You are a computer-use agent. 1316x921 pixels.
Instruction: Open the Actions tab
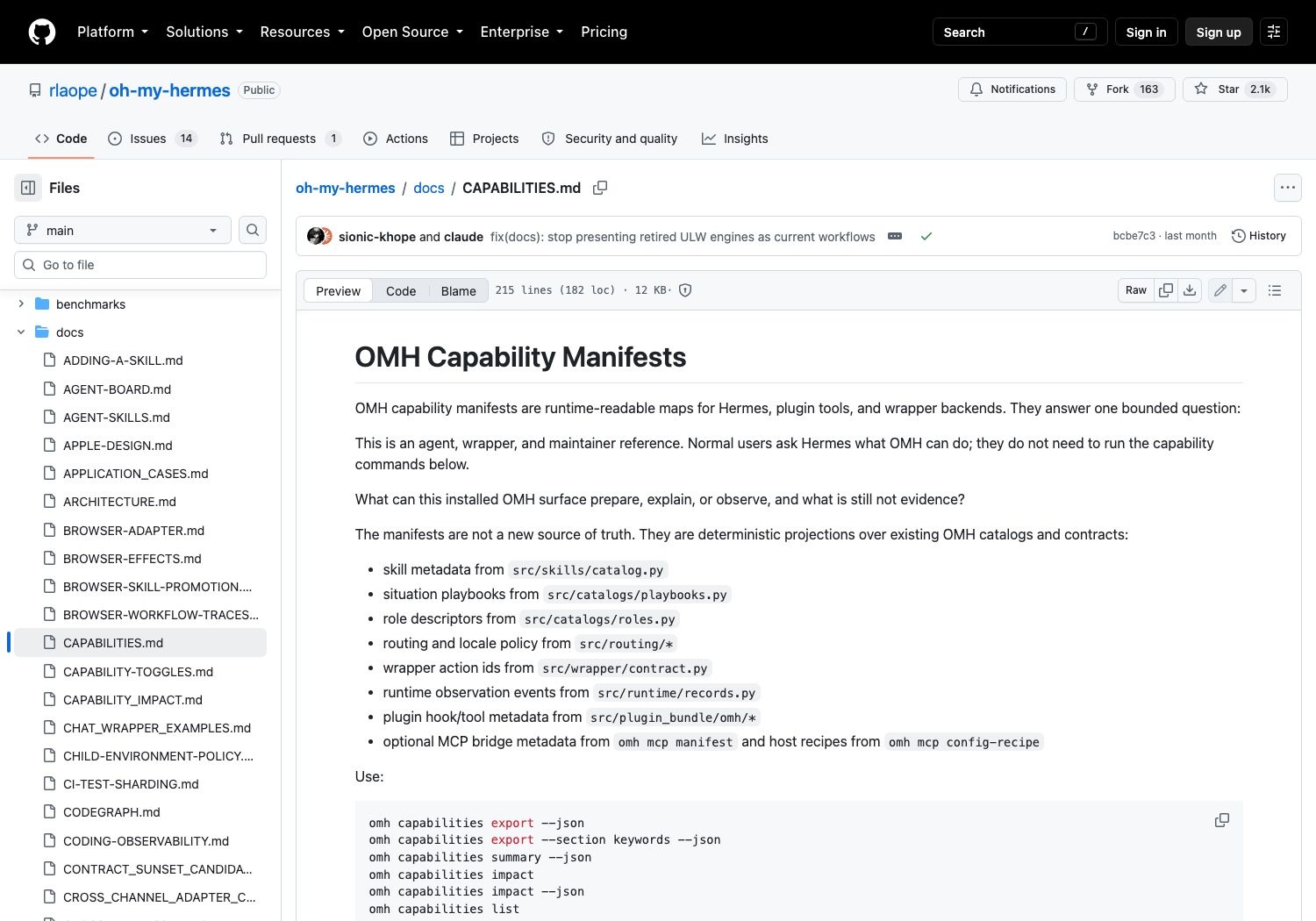395,139
